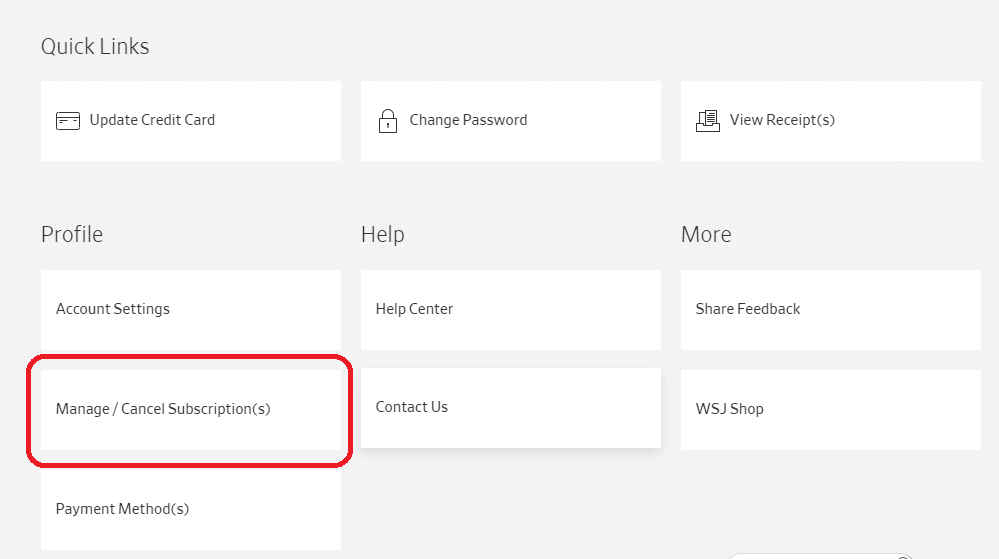Open the Share Feedback option
999x559 pixels.
pos(748,309)
